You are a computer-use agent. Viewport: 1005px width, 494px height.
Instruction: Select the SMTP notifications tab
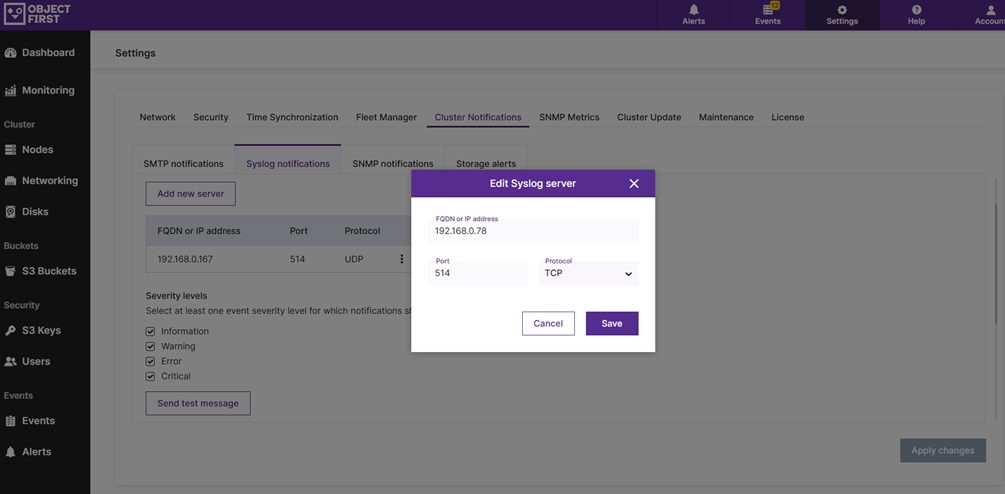point(183,163)
